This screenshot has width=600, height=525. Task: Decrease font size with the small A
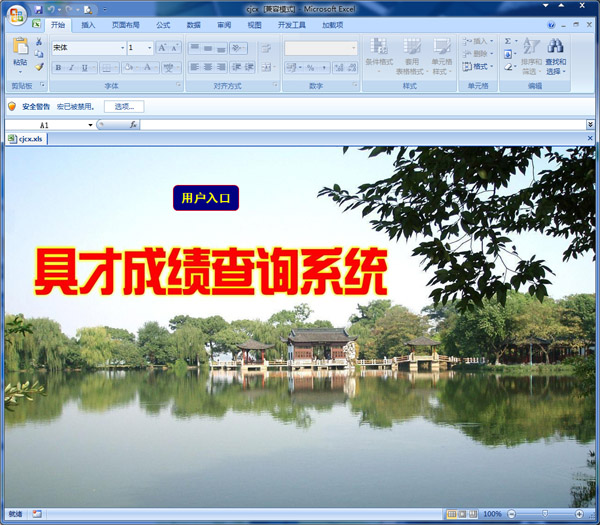(x=174, y=48)
